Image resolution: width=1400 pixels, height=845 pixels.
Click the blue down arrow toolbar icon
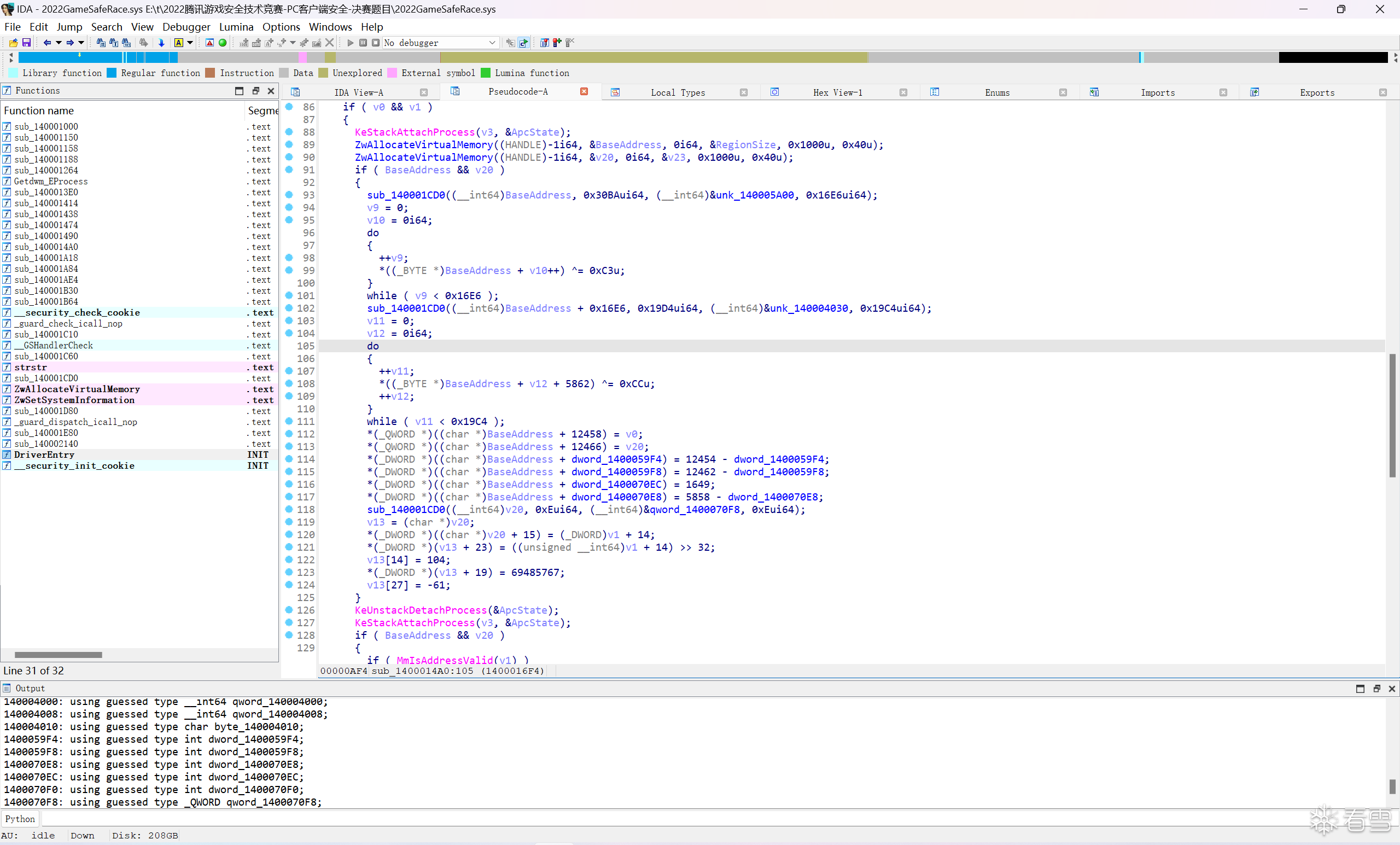point(161,43)
